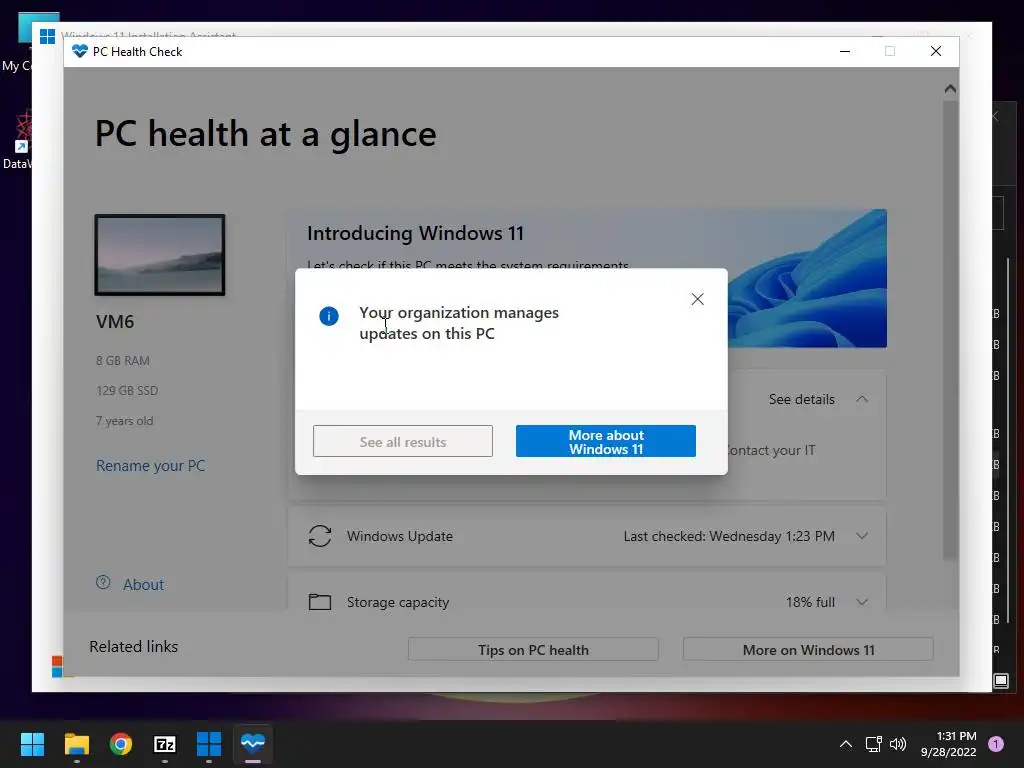The image size is (1024, 768).
Task: Close the organization manages updates dialog
Action: pos(697,299)
